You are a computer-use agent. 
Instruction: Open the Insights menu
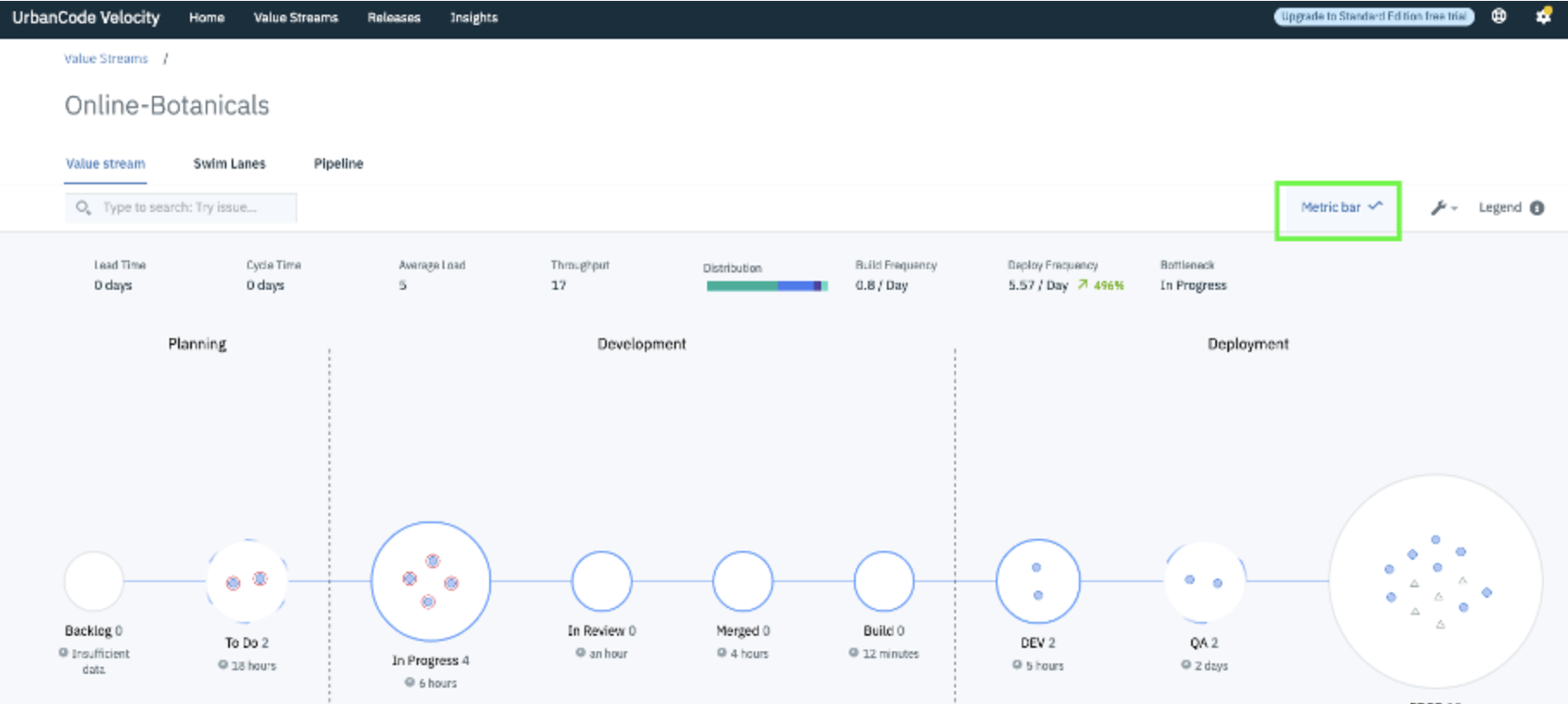tap(474, 17)
